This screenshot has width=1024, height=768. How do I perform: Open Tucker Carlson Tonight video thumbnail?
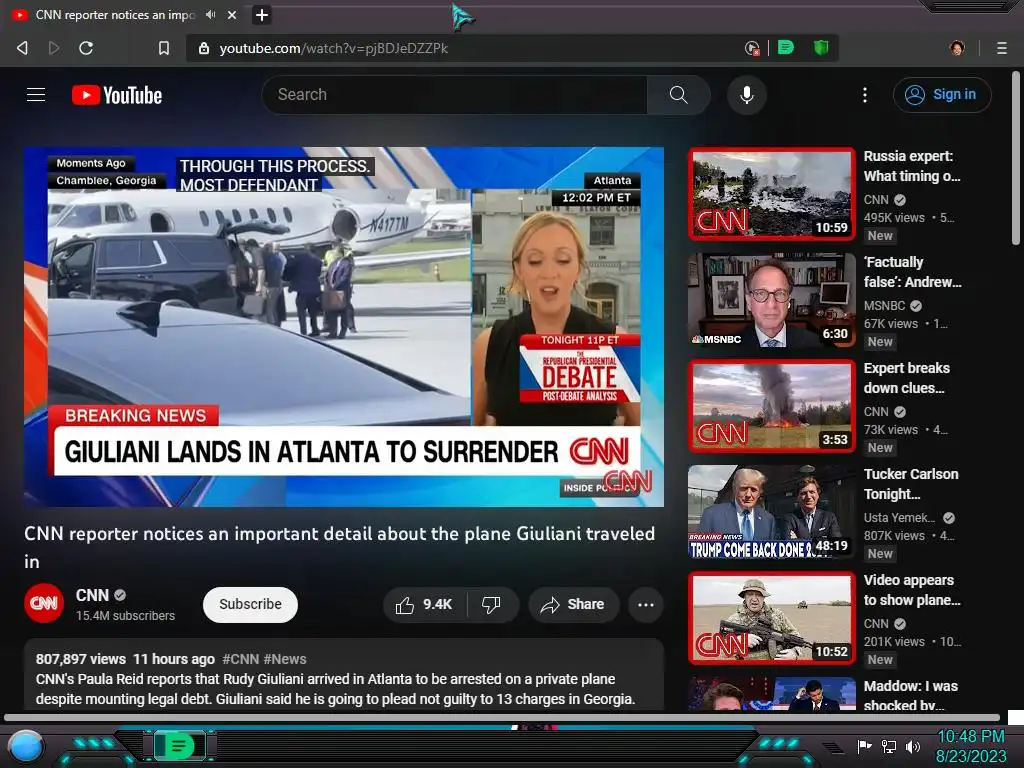[771, 512]
